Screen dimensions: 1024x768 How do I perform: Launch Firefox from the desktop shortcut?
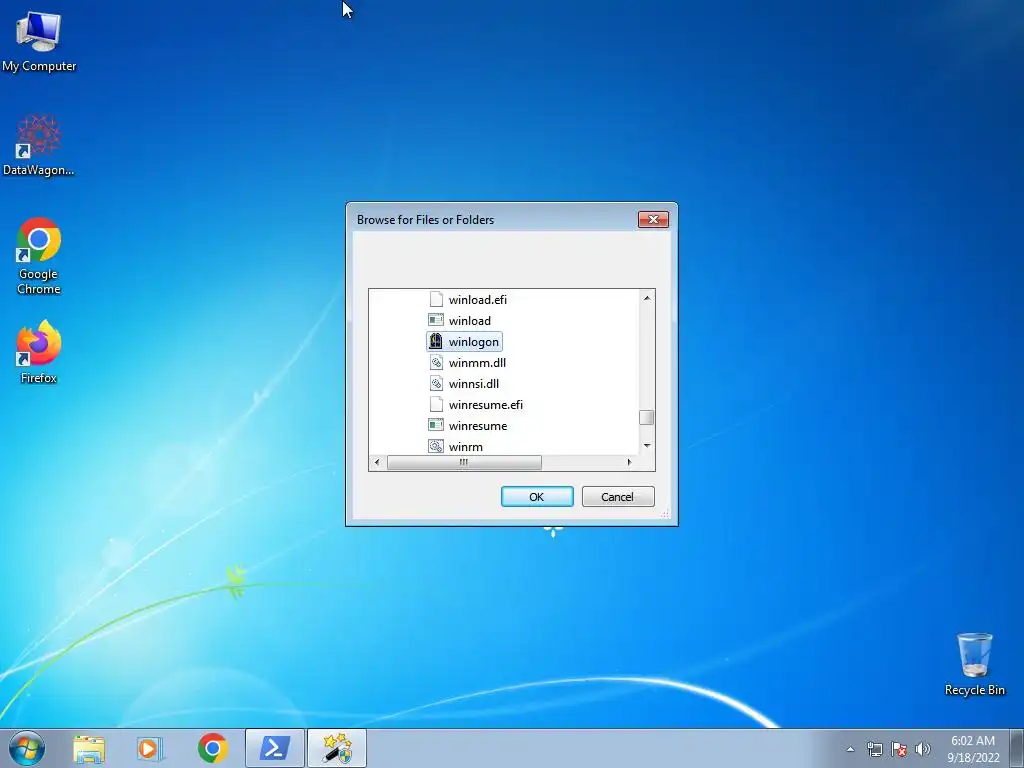pyautogui.click(x=39, y=351)
